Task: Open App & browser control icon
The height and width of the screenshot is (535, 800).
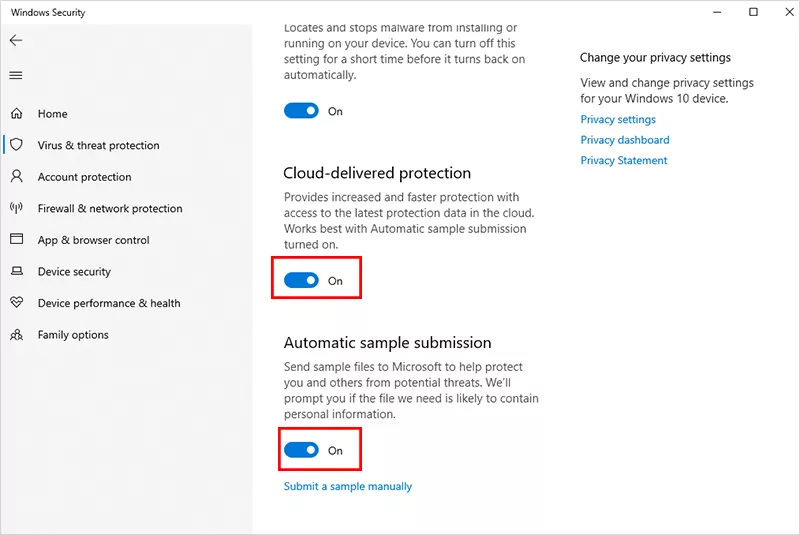Action: pos(16,240)
